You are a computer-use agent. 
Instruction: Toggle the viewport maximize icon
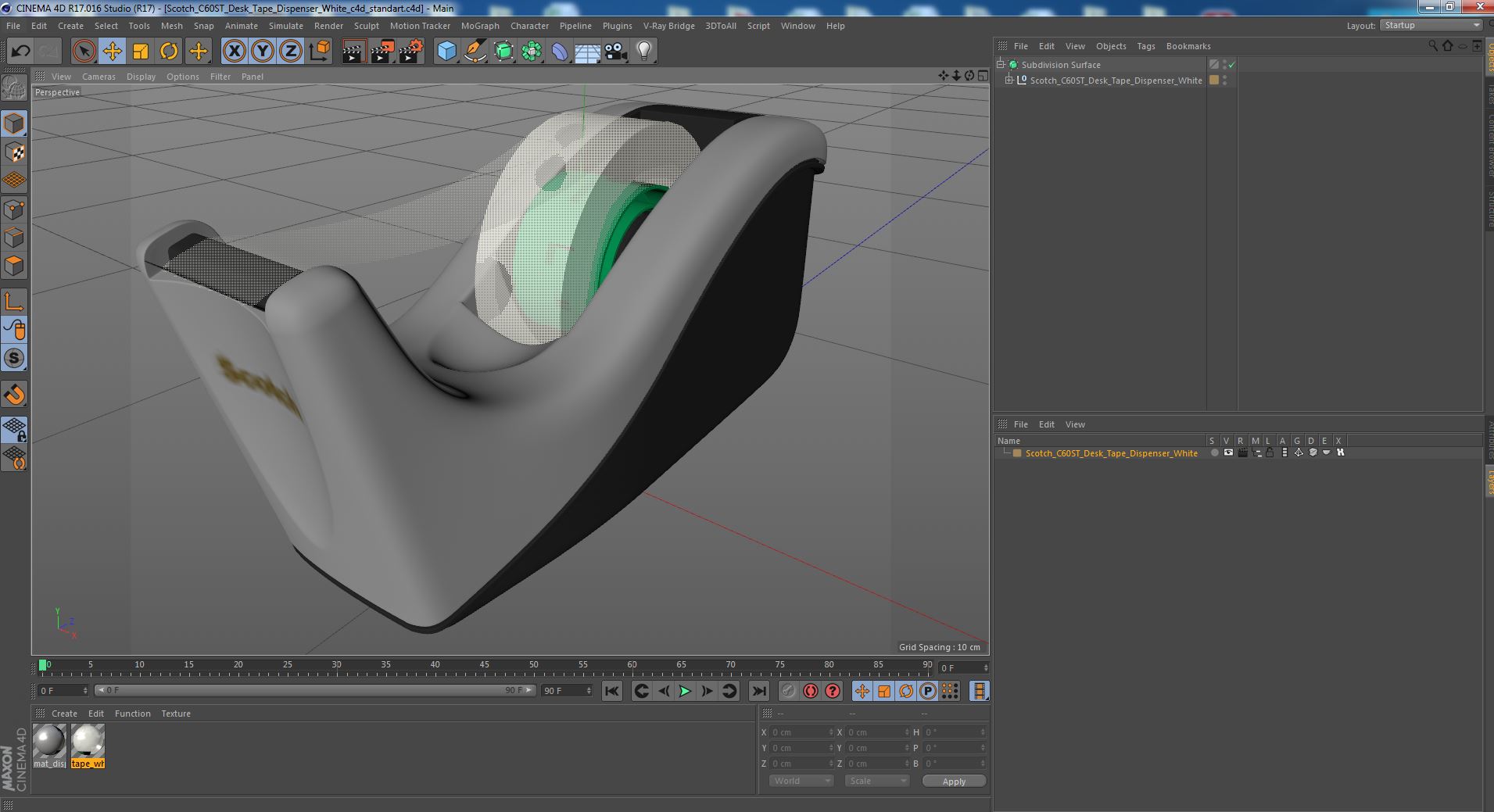983,76
